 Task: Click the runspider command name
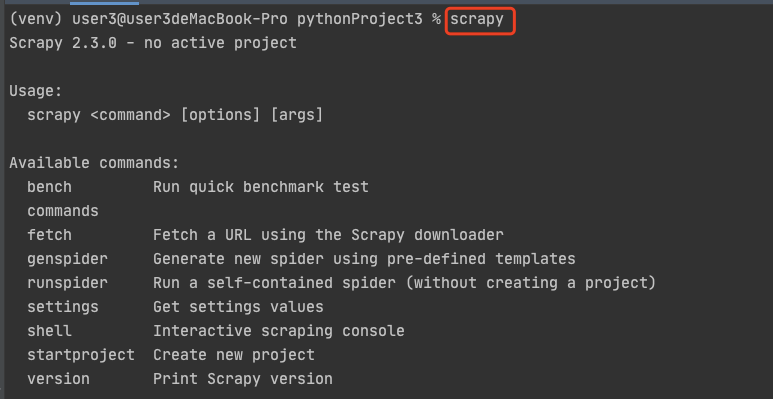tap(67, 283)
